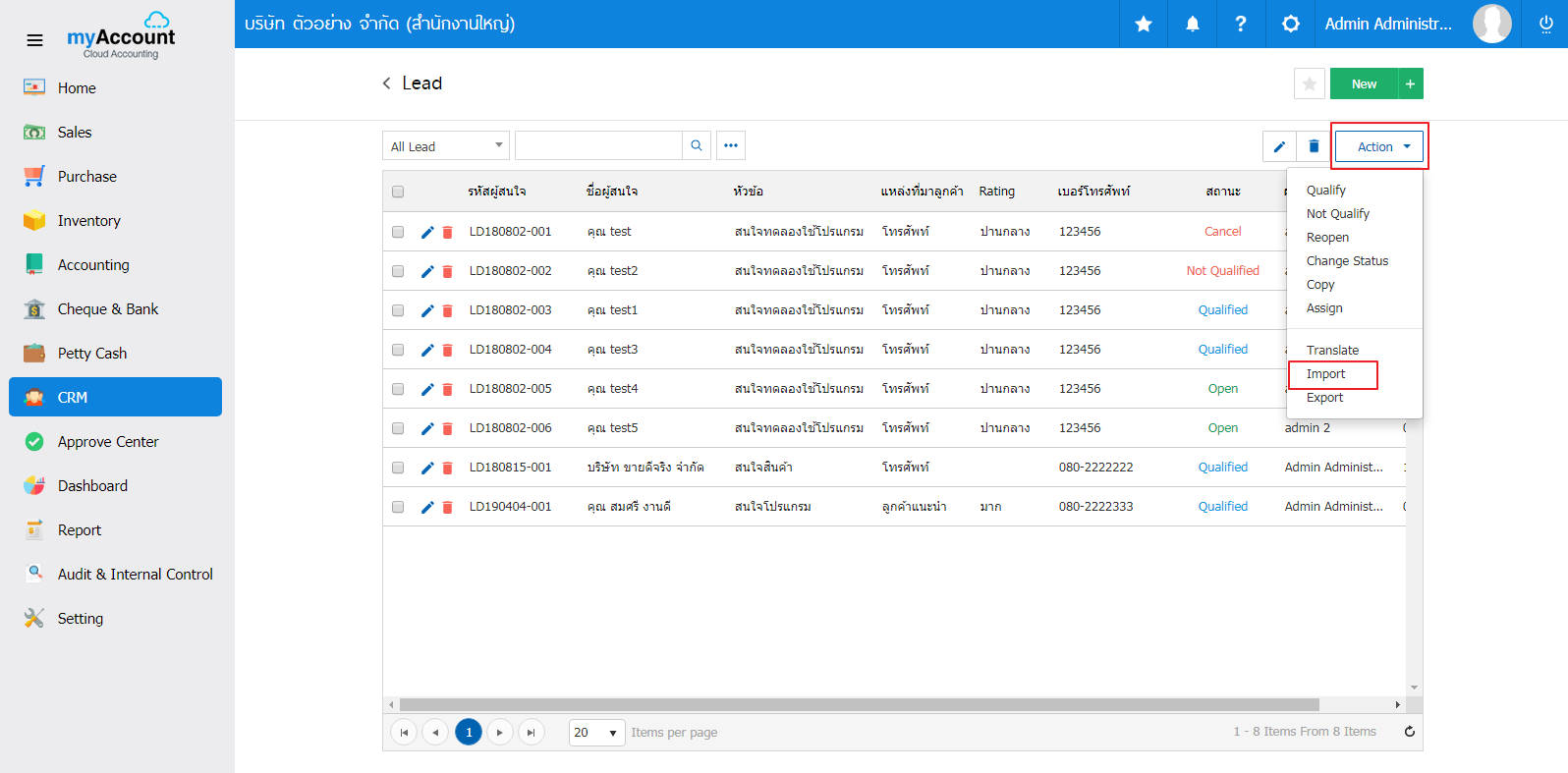This screenshot has width=1568, height=773.
Task: Click the toolbar delete trash icon
Action: pos(1314,146)
